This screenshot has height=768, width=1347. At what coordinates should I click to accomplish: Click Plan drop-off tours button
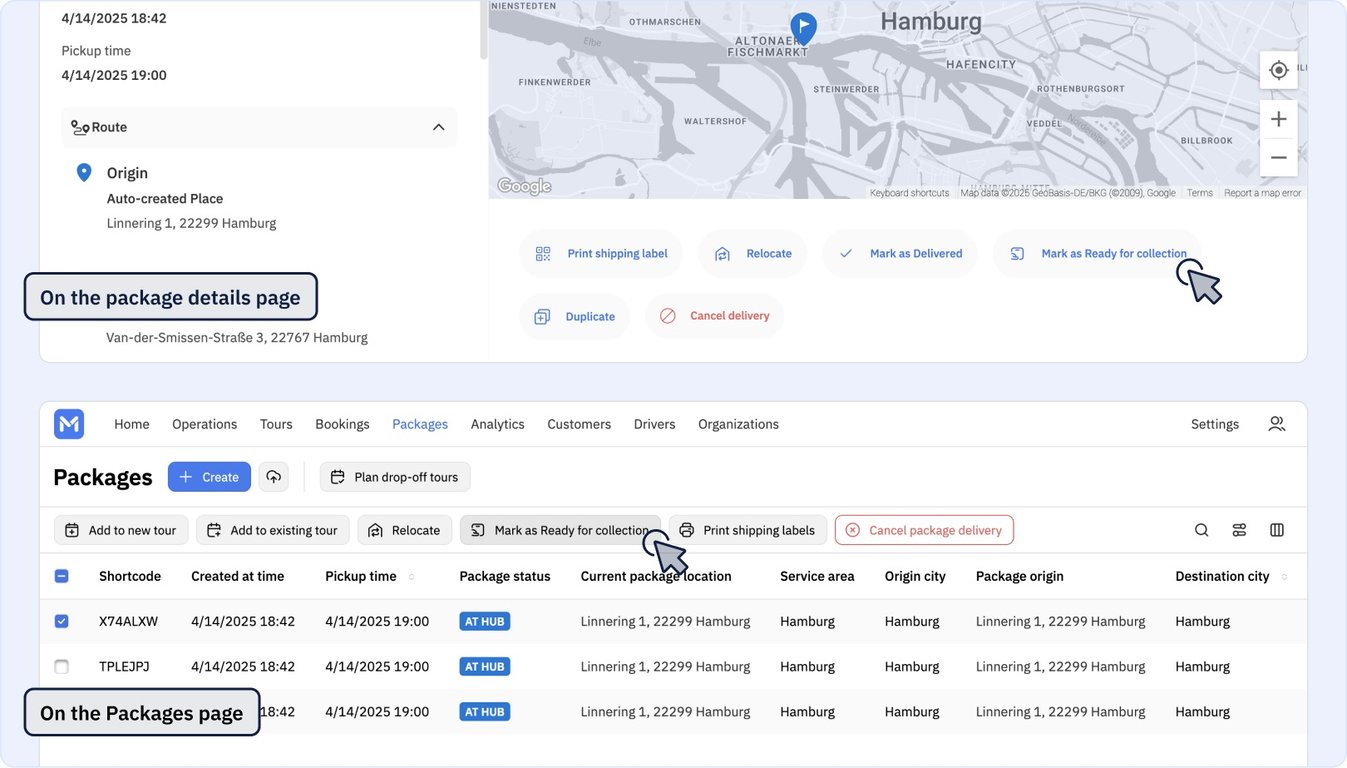395,477
